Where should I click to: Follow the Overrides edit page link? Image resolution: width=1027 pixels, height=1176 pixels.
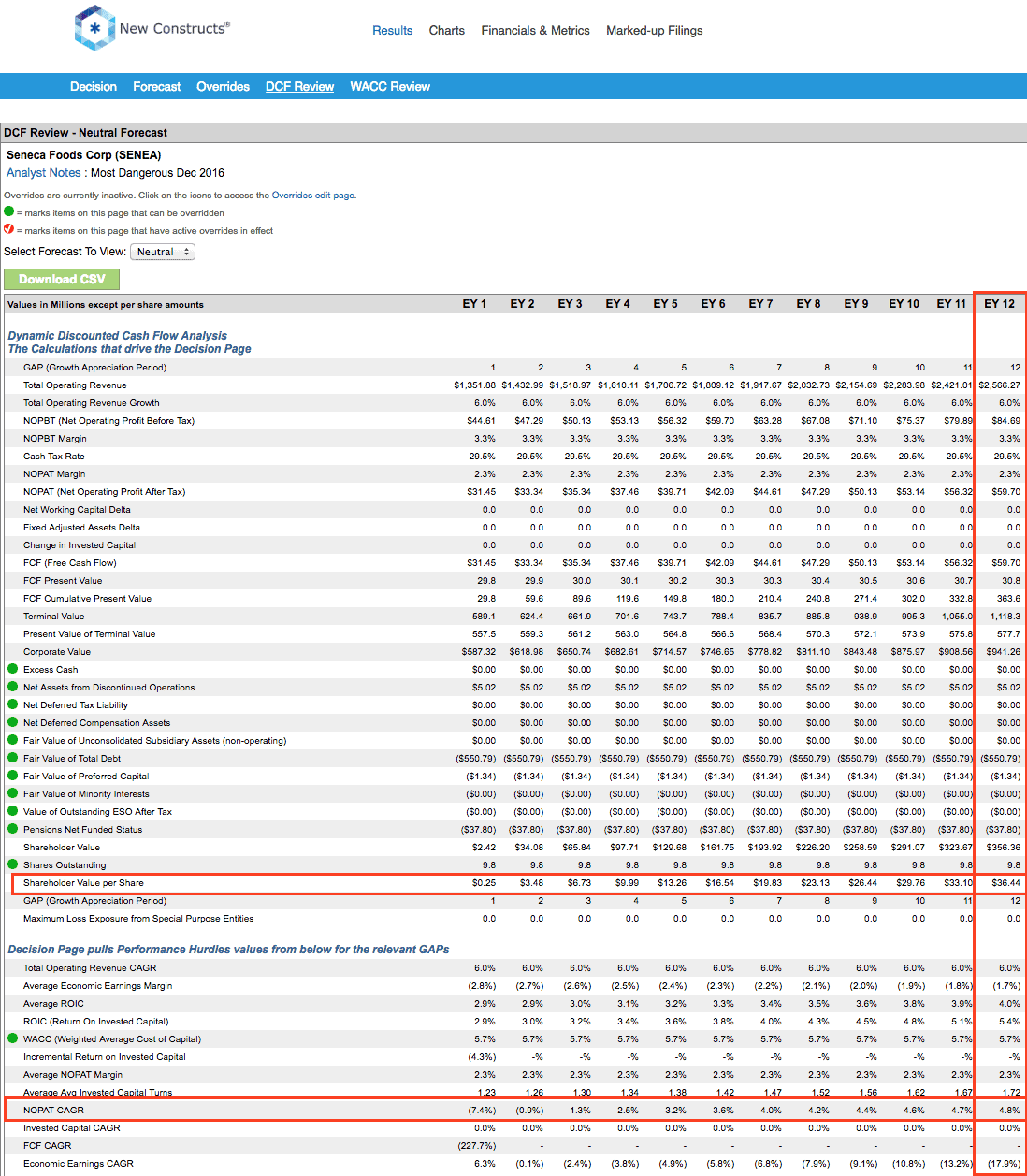coord(313,196)
